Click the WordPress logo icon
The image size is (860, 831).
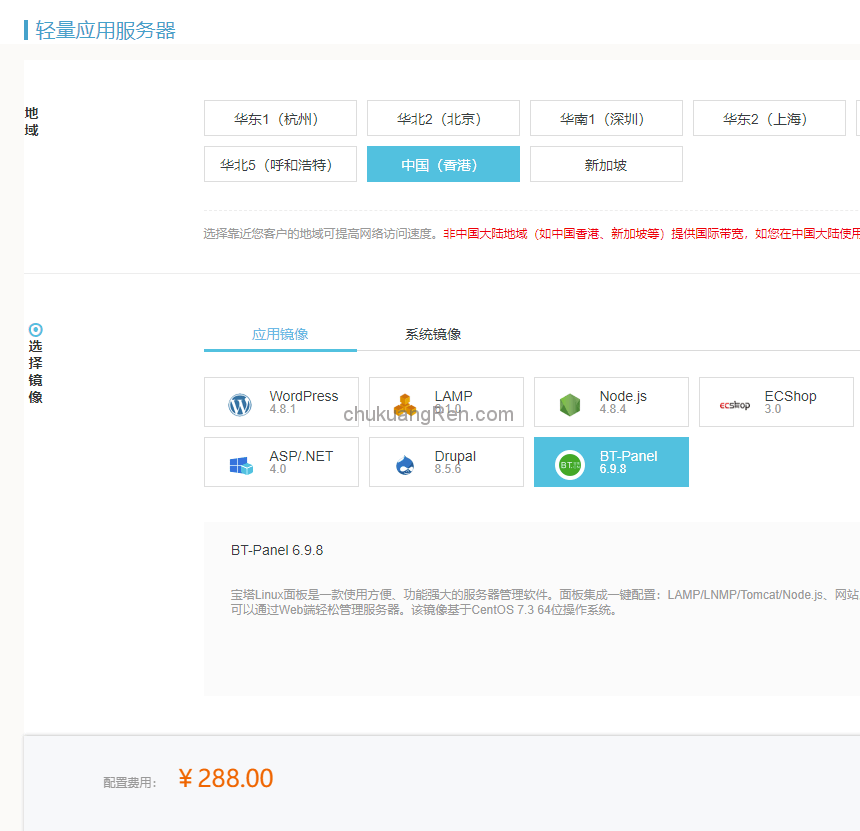pyautogui.click(x=240, y=405)
